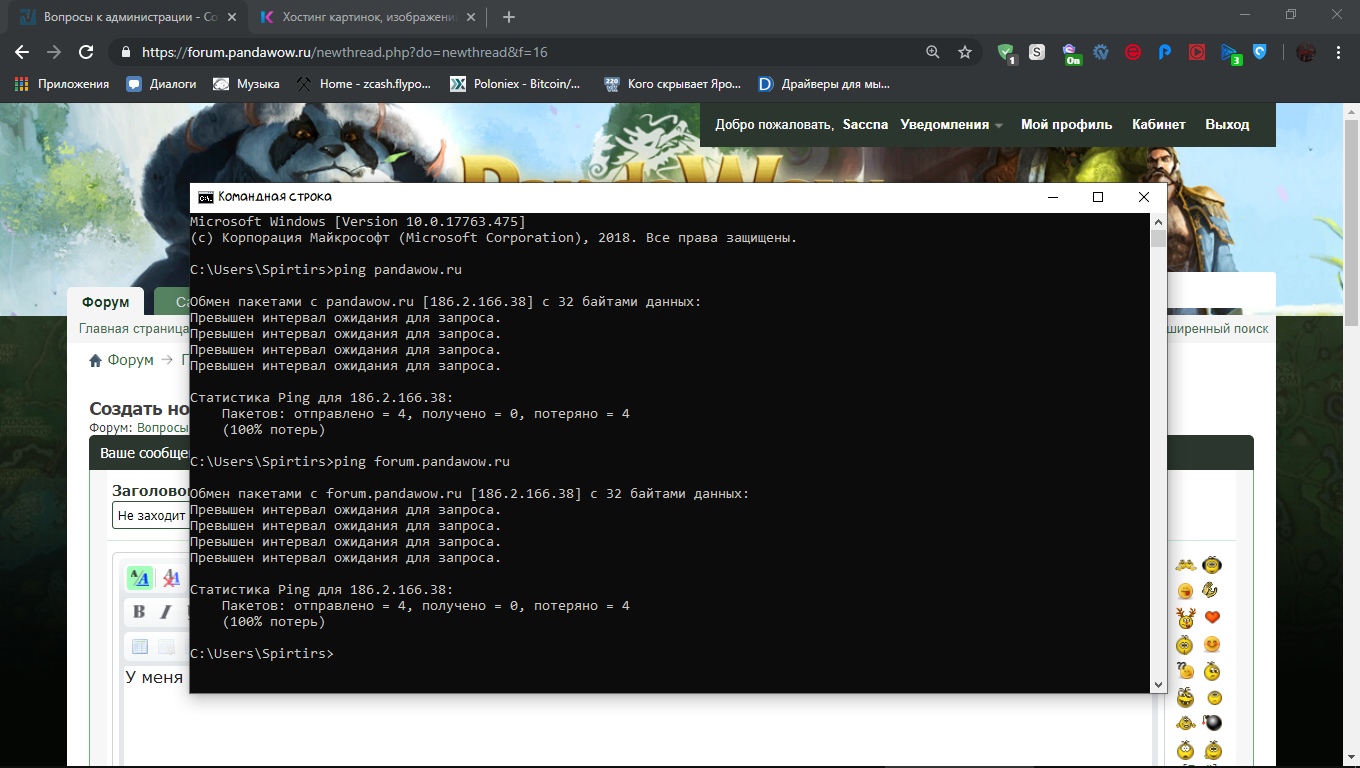The image size is (1360, 768).
Task: Click the remove formatting icon in editor
Action: 171,578
